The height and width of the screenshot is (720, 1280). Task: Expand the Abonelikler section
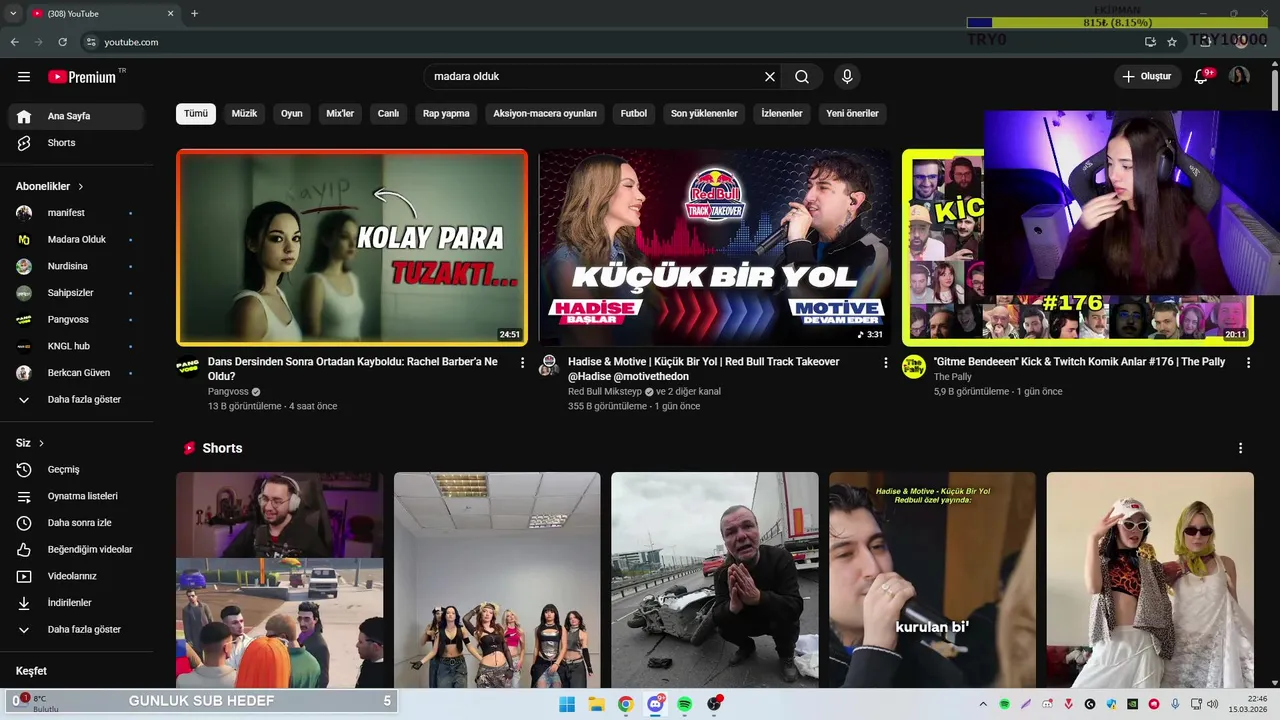(50, 187)
